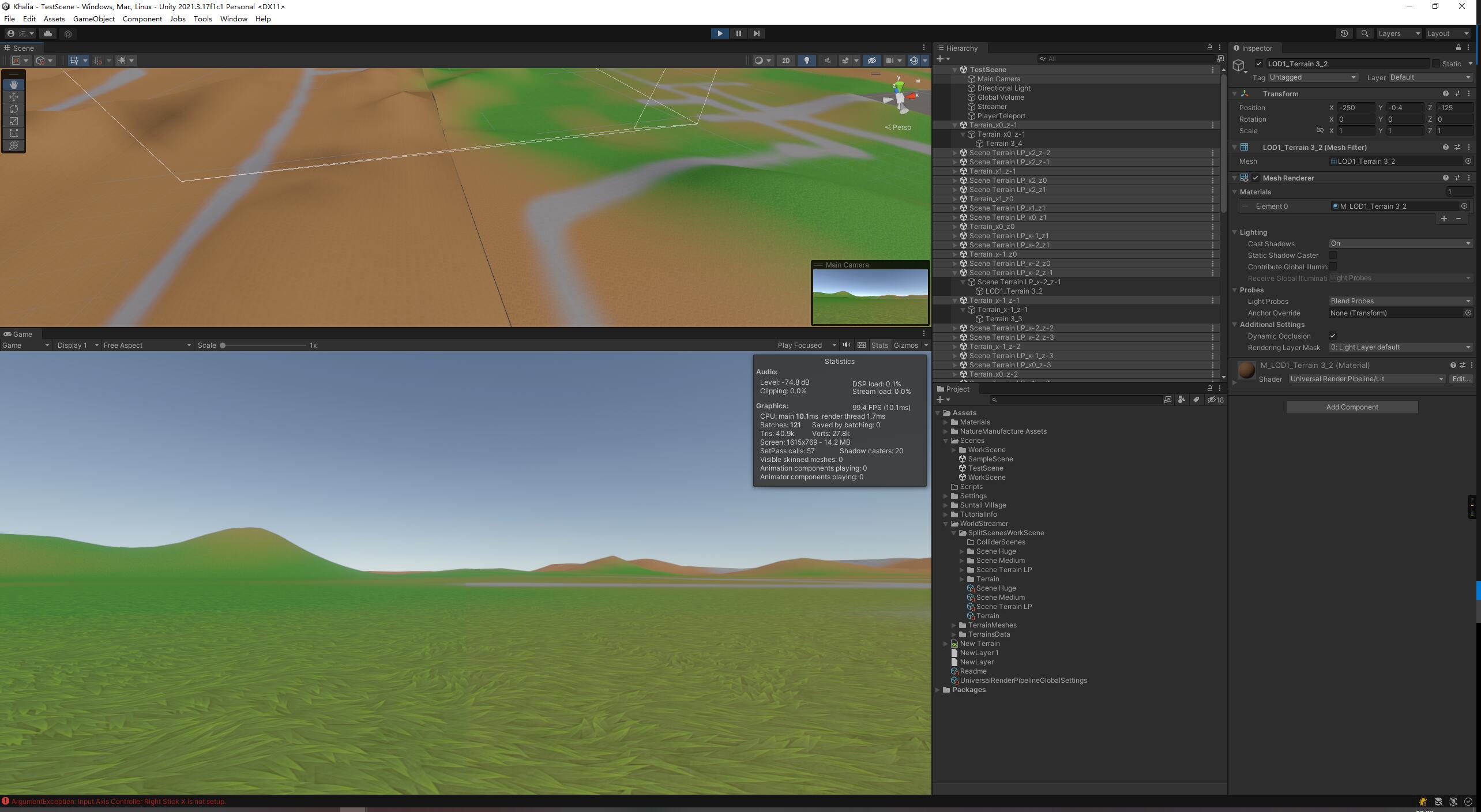1481x812 pixels.
Task: Toggle the Mesh Renderer enabled checkbox
Action: pos(1256,178)
